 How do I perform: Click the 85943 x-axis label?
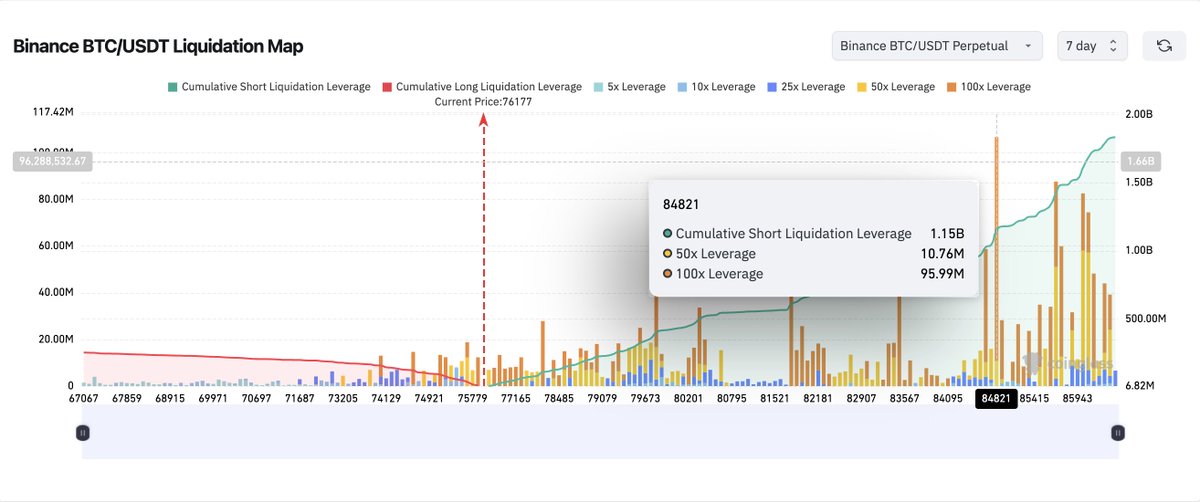coord(1077,398)
